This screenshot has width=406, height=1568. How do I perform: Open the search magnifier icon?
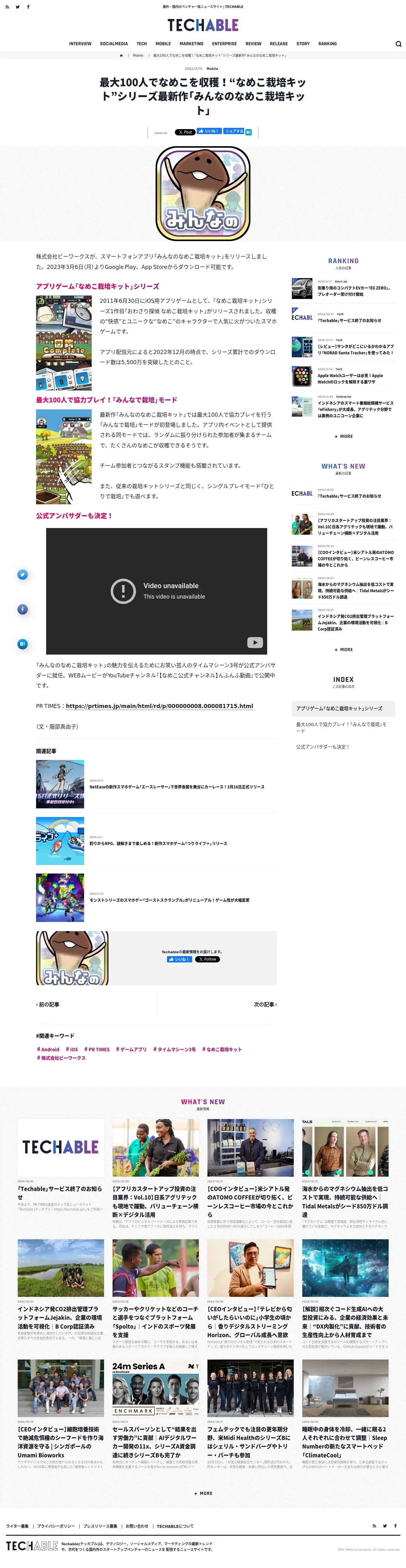point(398,44)
